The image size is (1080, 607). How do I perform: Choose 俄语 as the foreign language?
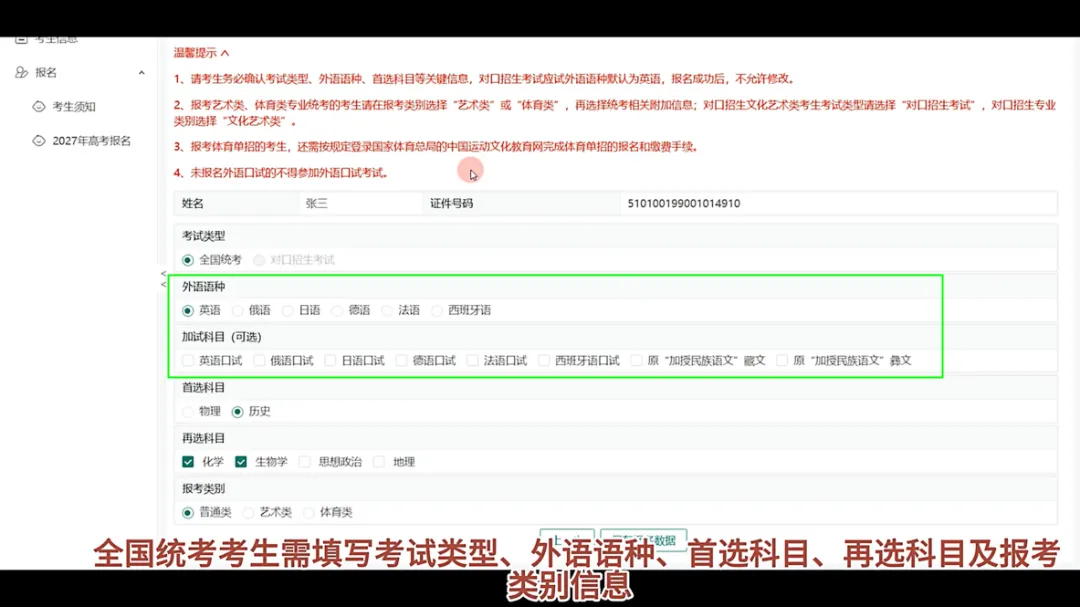[x=238, y=311]
